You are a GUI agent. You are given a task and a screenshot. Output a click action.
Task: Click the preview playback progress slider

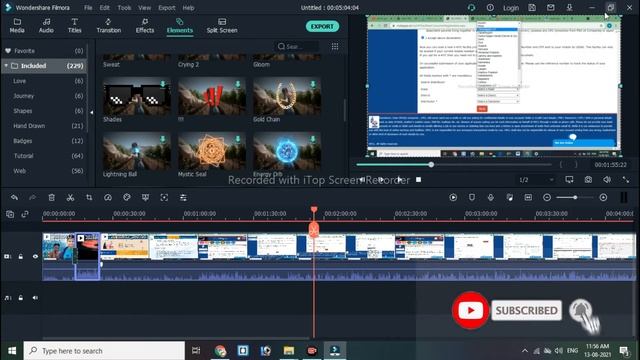click(x=454, y=164)
